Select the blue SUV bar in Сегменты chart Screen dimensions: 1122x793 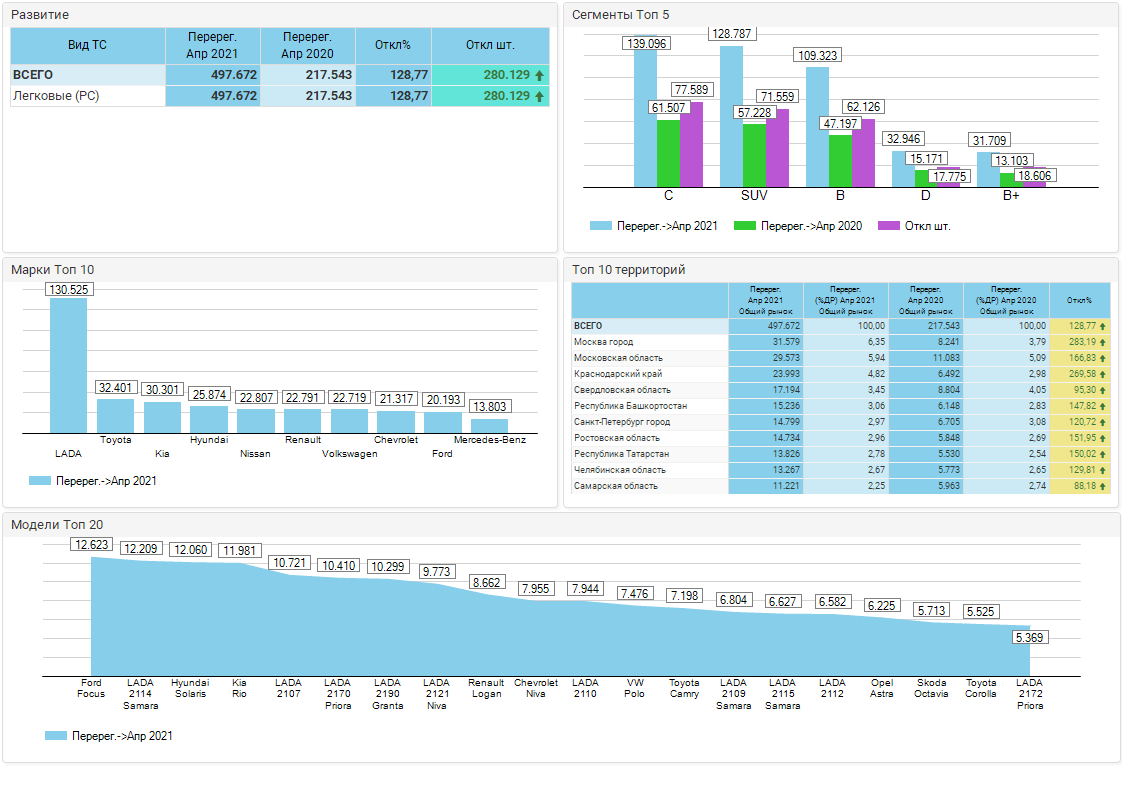pos(731,116)
